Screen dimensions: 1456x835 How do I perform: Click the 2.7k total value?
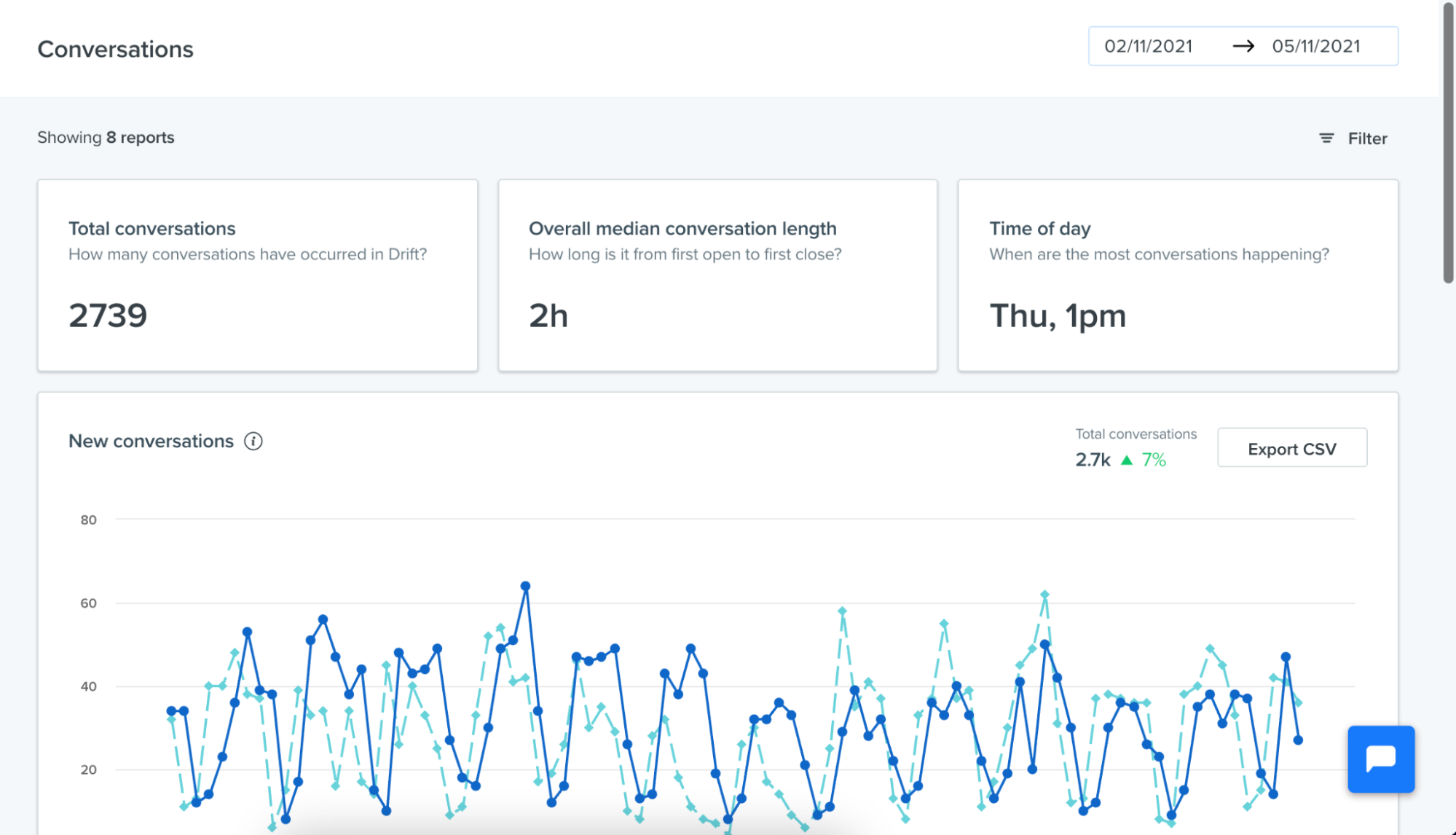pyautogui.click(x=1093, y=460)
